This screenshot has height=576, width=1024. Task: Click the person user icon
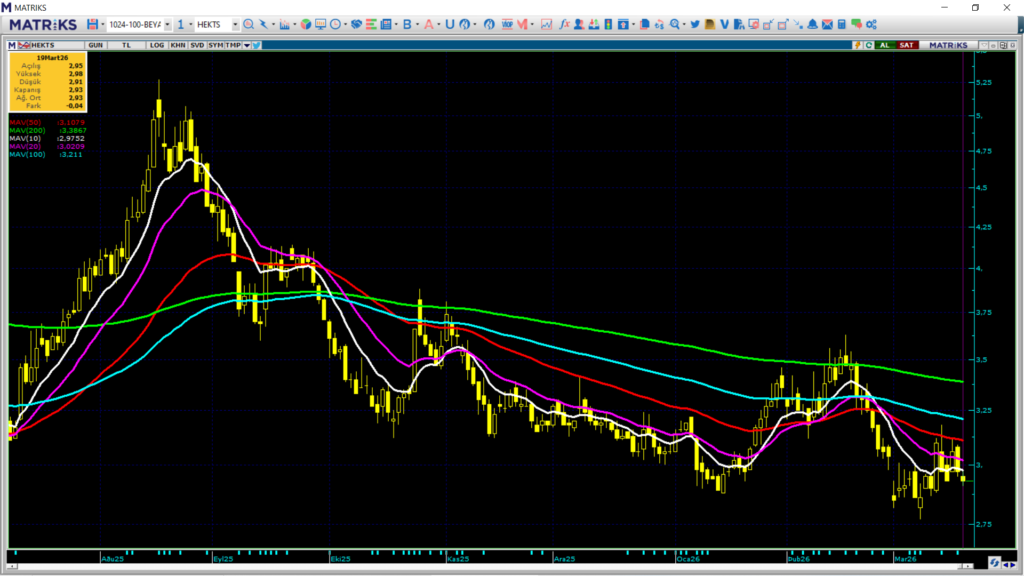(579, 24)
